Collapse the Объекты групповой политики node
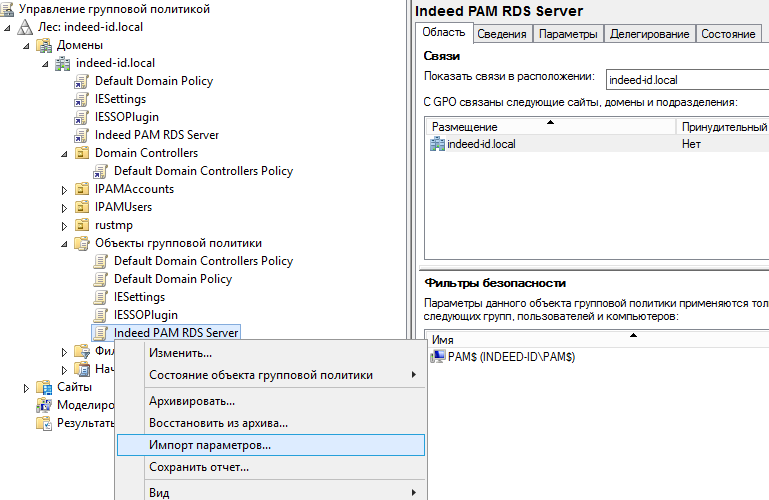 65,244
